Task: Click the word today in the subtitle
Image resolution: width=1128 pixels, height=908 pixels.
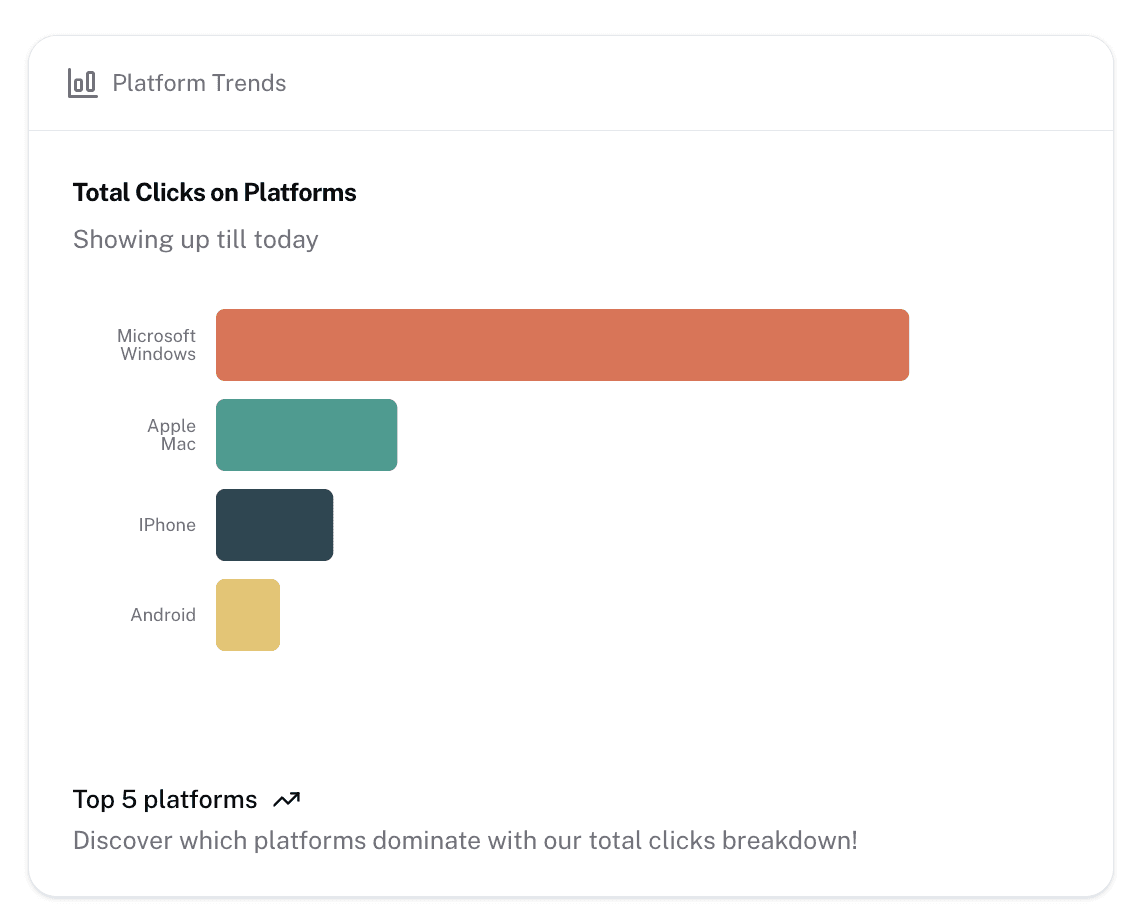Action: coord(286,240)
